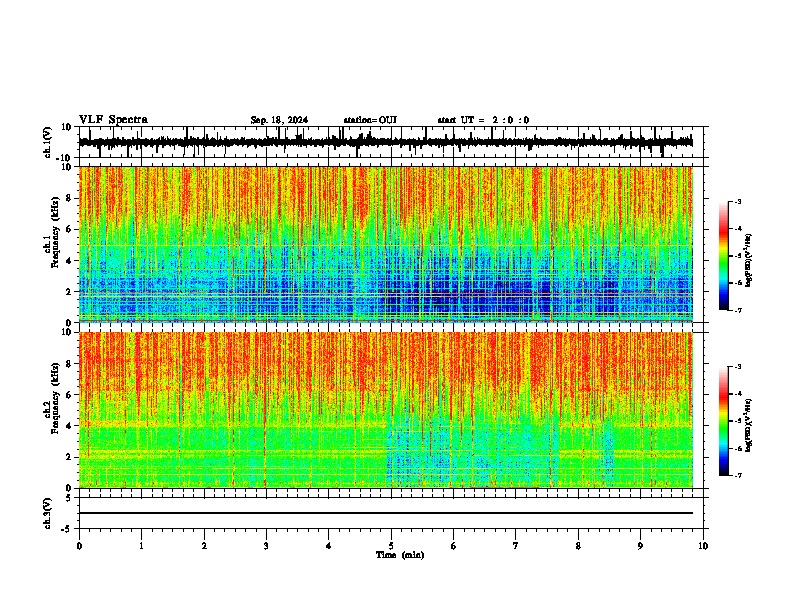Click the ch.1 "Frequency (kHz)" axis label
This screenshot has height=612, width=792.
[55, 233]
